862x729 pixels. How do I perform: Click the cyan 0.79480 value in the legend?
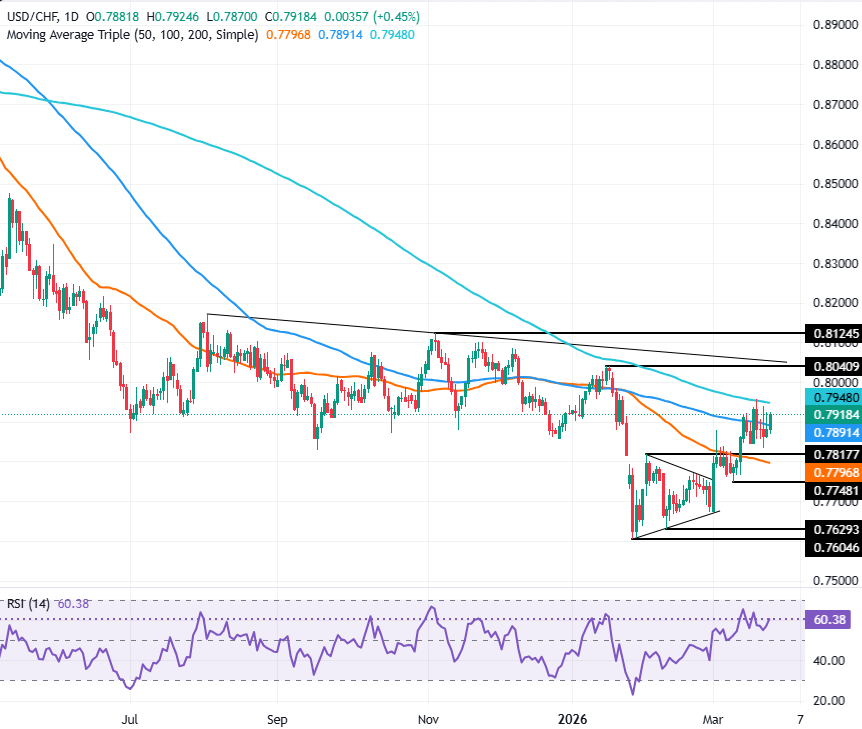[390, 35]
